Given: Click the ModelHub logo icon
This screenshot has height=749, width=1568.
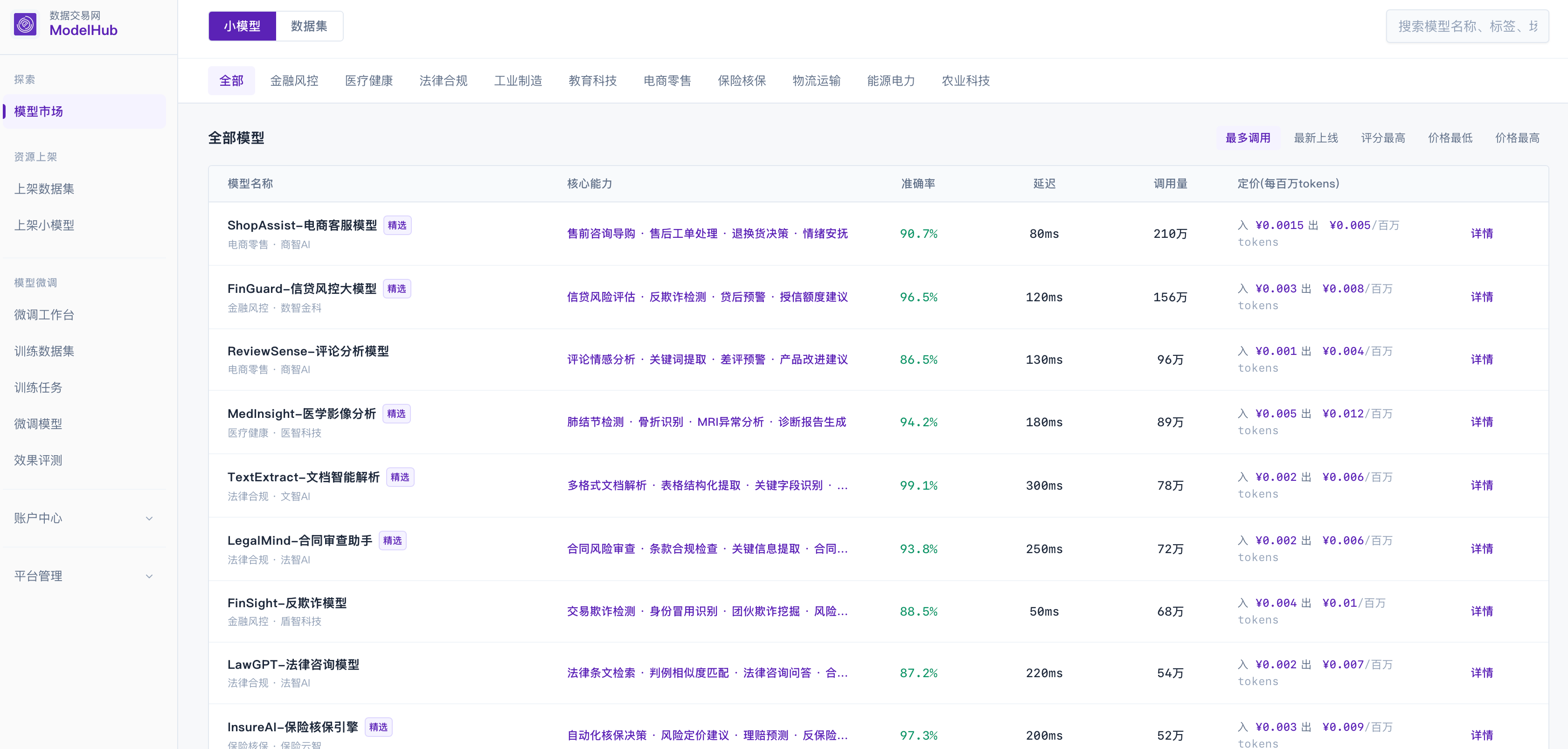Looking at the screenshot, I should [x=25, y=24].
